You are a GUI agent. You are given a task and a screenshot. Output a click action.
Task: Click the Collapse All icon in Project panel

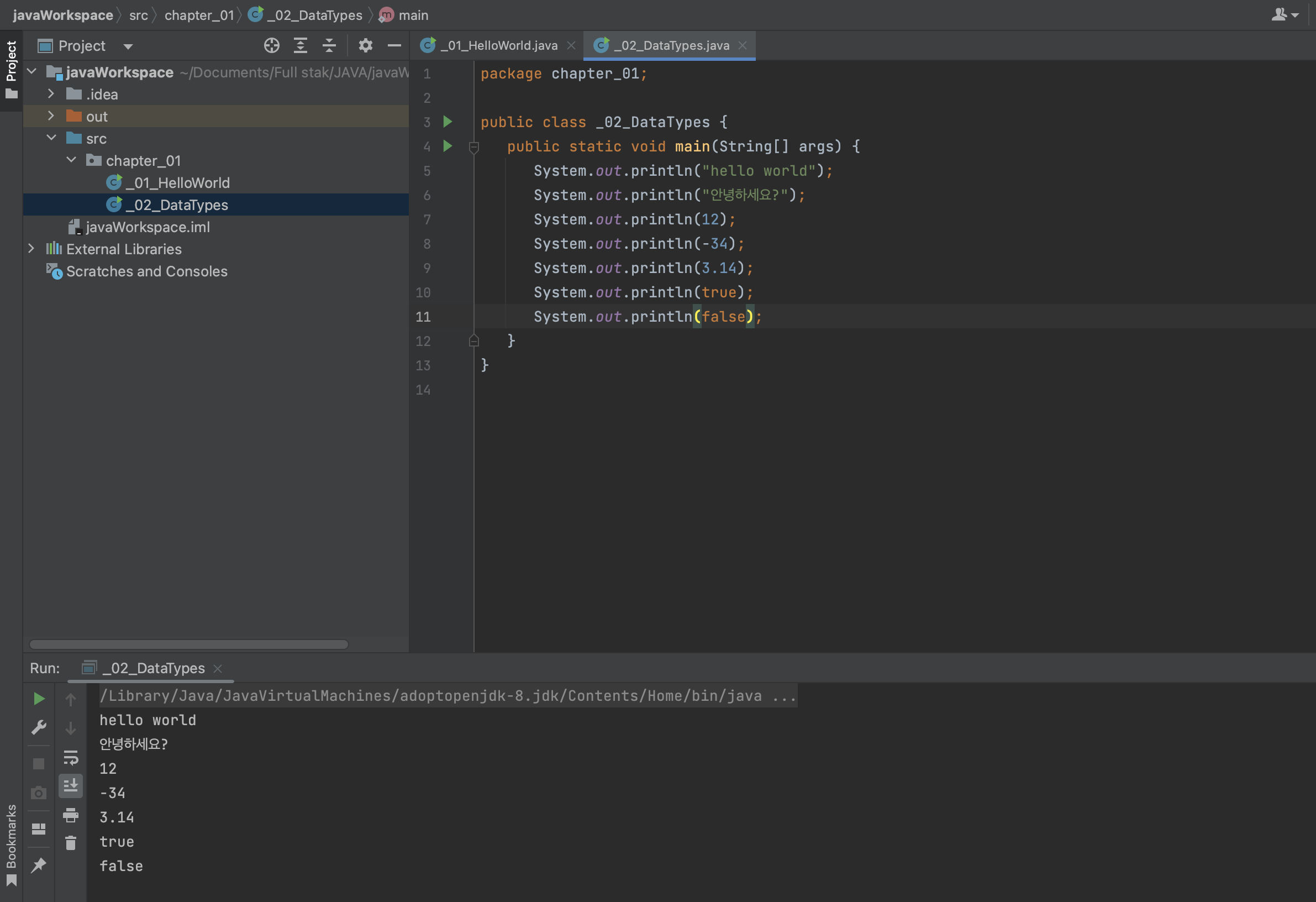point(329,45)
